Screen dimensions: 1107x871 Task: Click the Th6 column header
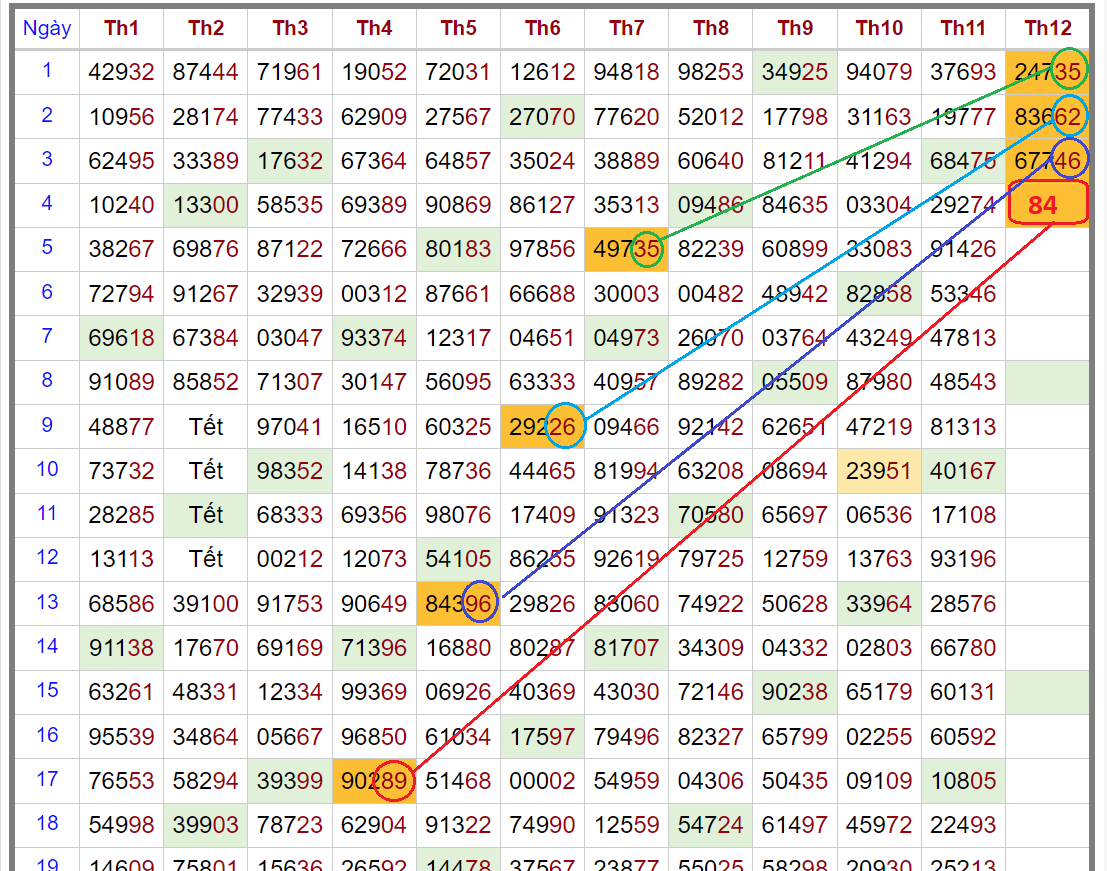[x=542, y=28]
